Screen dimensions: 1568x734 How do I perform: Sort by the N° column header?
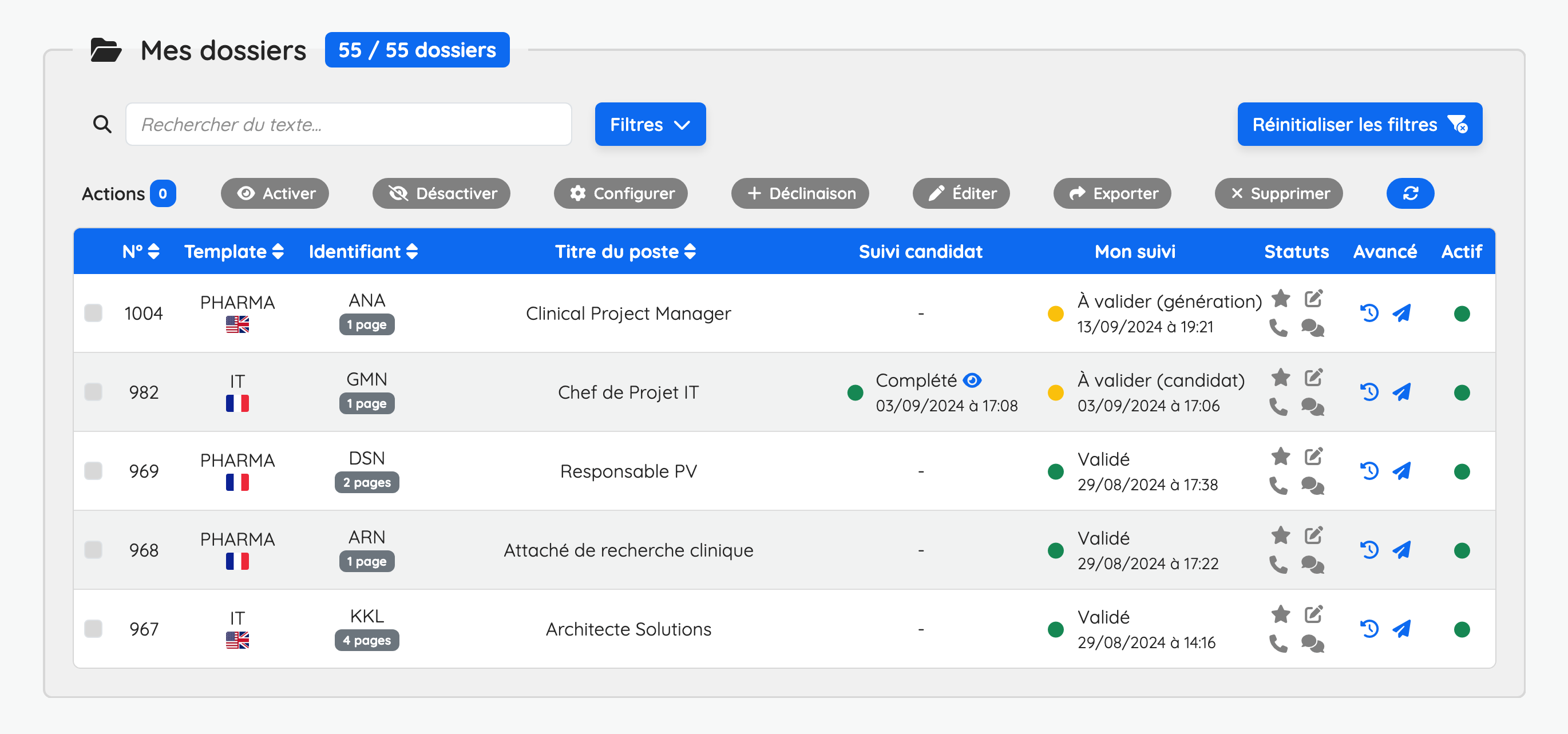coord(141,251)
